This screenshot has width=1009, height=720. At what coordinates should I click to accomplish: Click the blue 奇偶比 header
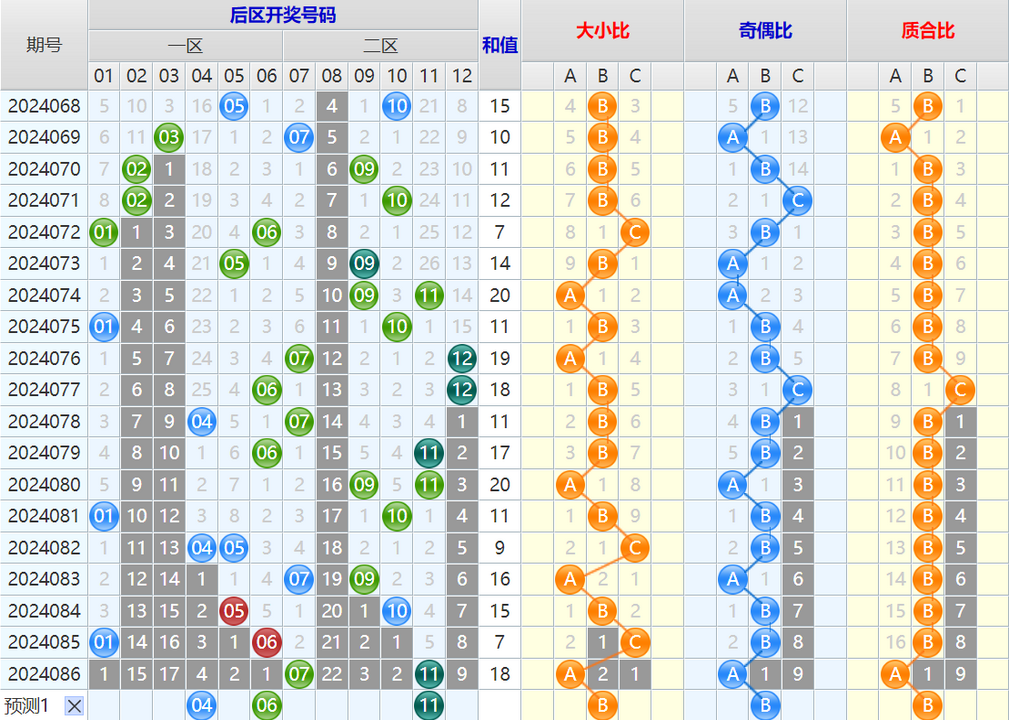point(765,30)
